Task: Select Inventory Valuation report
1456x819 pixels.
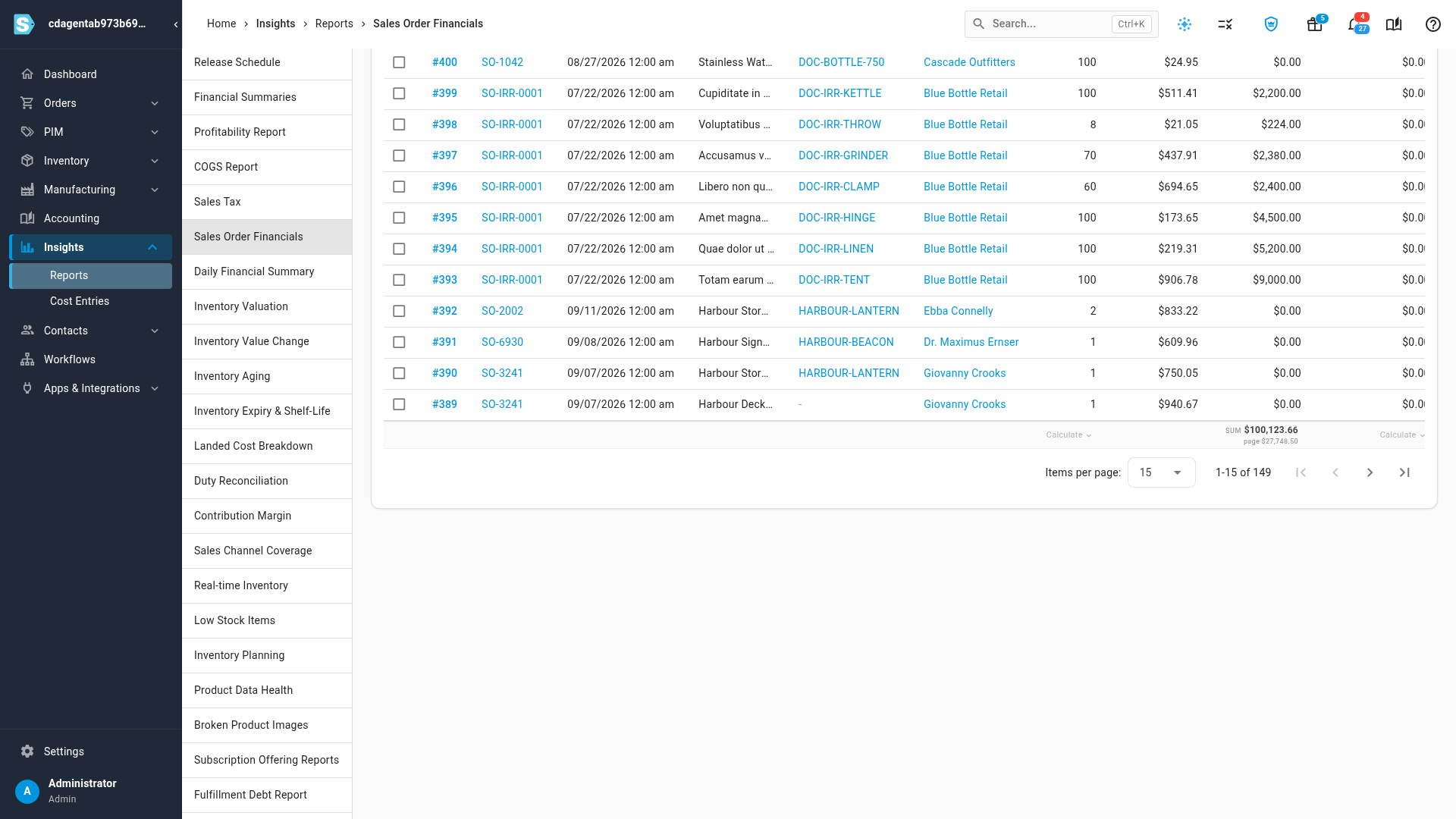Action: 267,306
